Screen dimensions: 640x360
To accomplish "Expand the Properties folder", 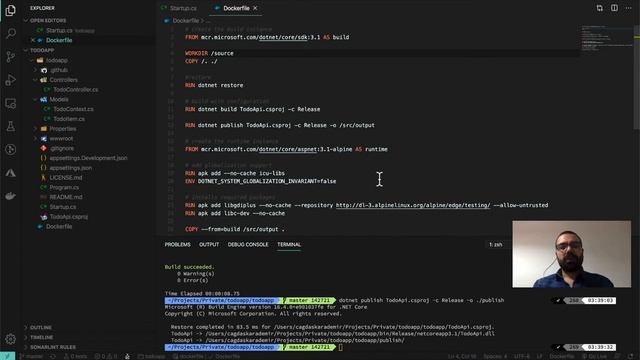I will tap(62, 129).
